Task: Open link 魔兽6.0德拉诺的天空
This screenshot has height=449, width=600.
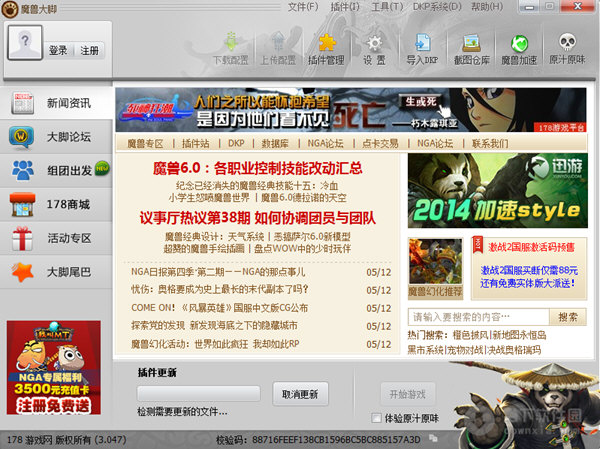Action: [303, 198]
